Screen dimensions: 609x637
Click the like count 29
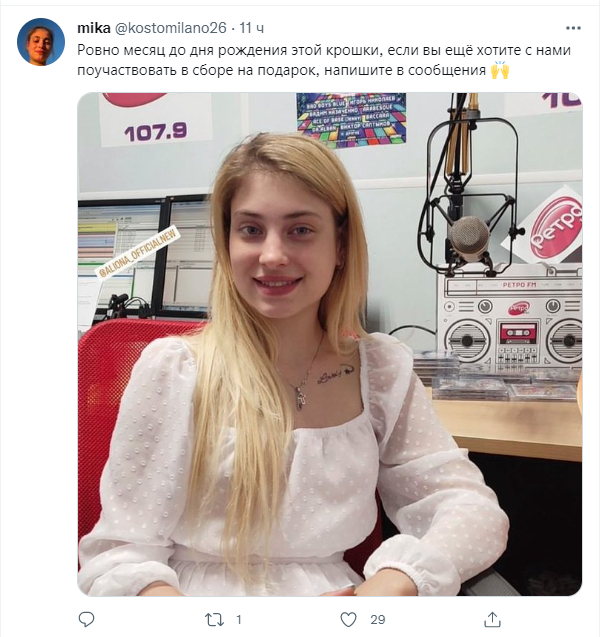pos(377,620)
